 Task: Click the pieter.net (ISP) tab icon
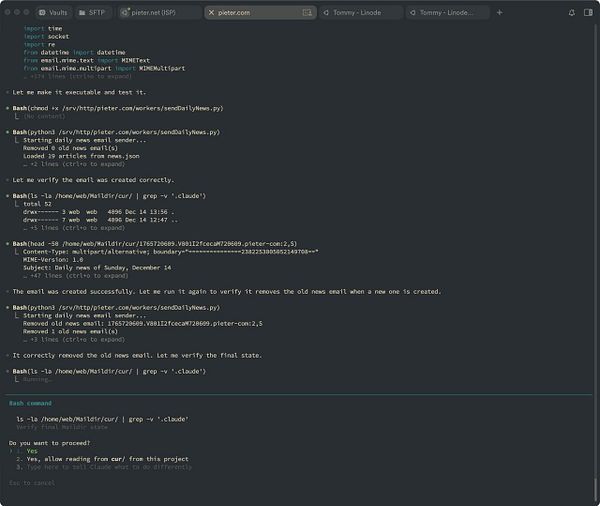tap(125, 13)
